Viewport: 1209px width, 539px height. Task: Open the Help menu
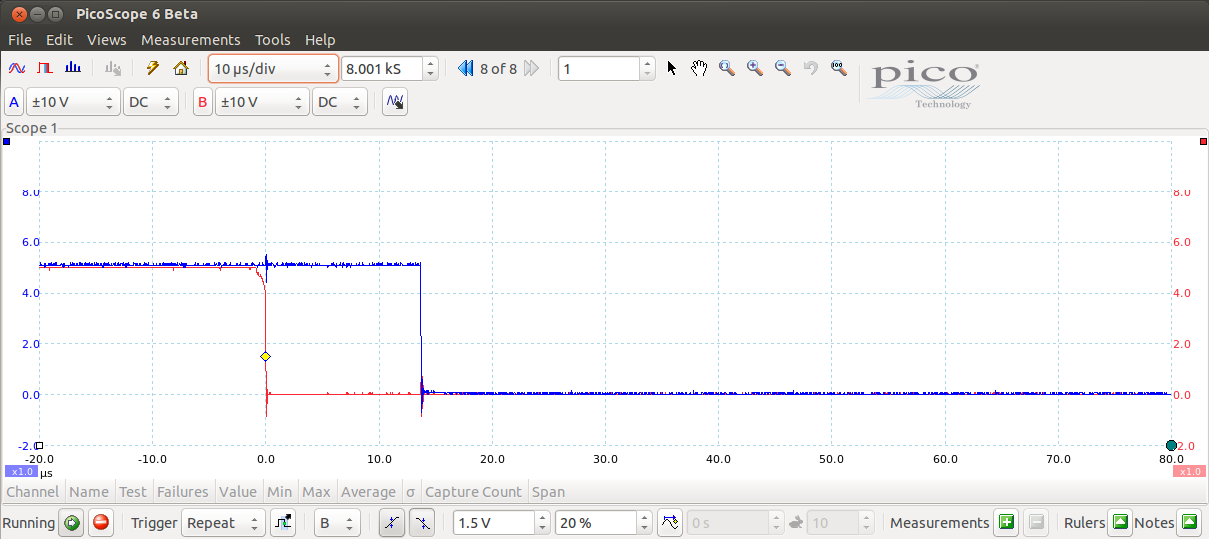point(320,40)
